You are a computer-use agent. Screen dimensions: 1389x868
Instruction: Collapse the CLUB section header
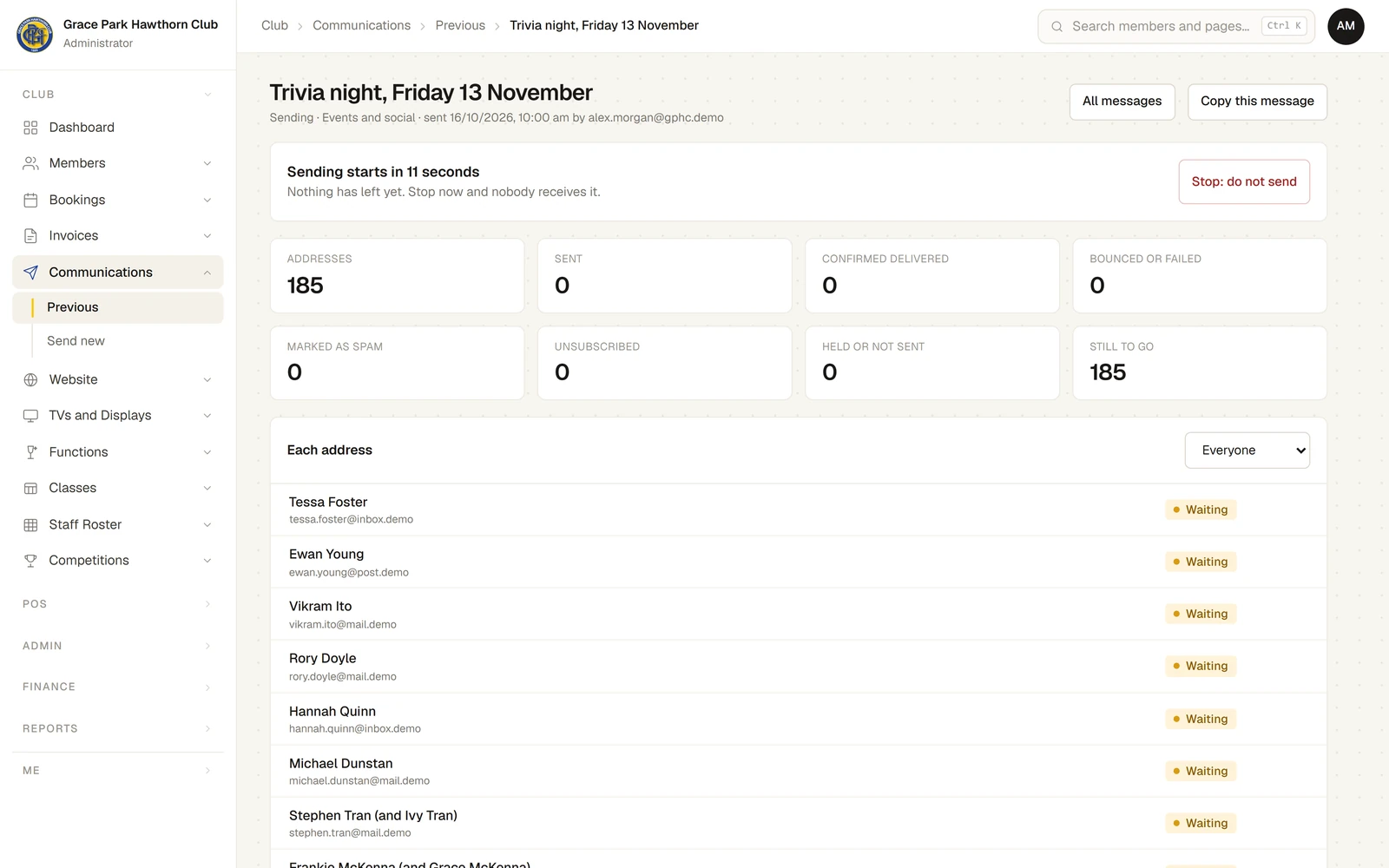[x=117, y=94]
